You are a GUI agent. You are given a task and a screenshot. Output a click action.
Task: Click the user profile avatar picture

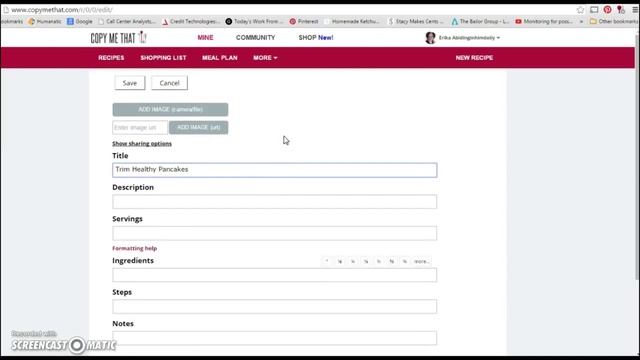click(x=430, y=38)
